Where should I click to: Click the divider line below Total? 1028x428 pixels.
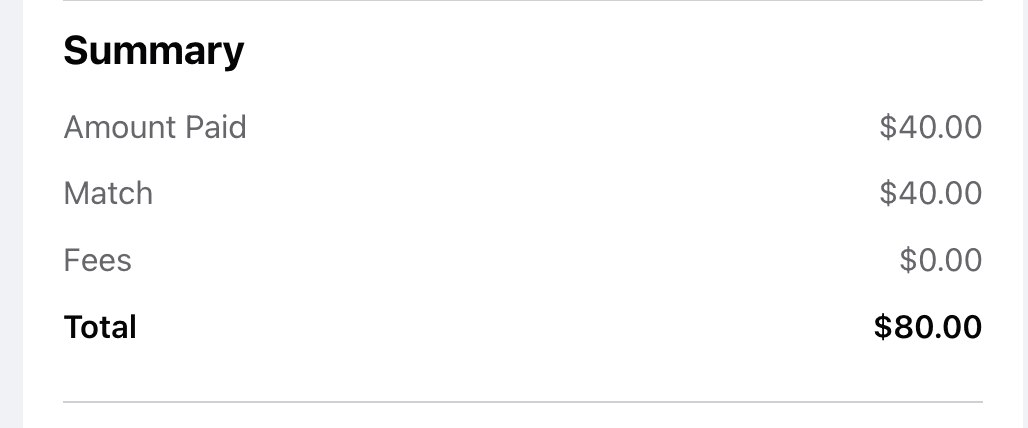523,401
